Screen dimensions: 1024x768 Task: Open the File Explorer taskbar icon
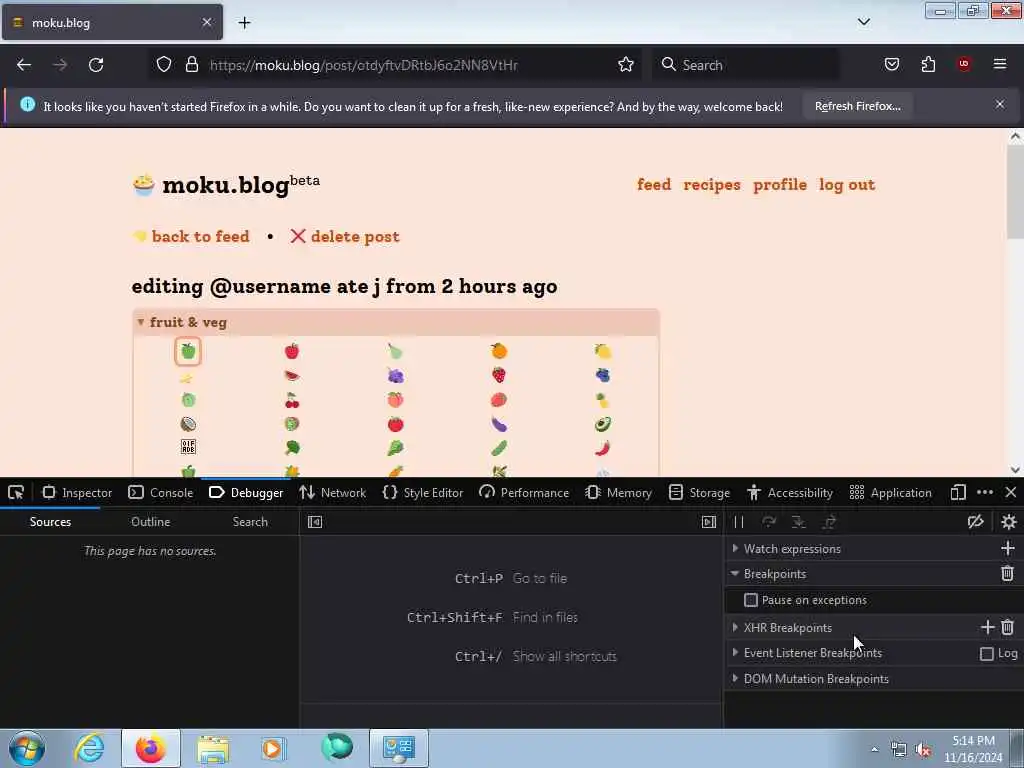pos(213,749)
